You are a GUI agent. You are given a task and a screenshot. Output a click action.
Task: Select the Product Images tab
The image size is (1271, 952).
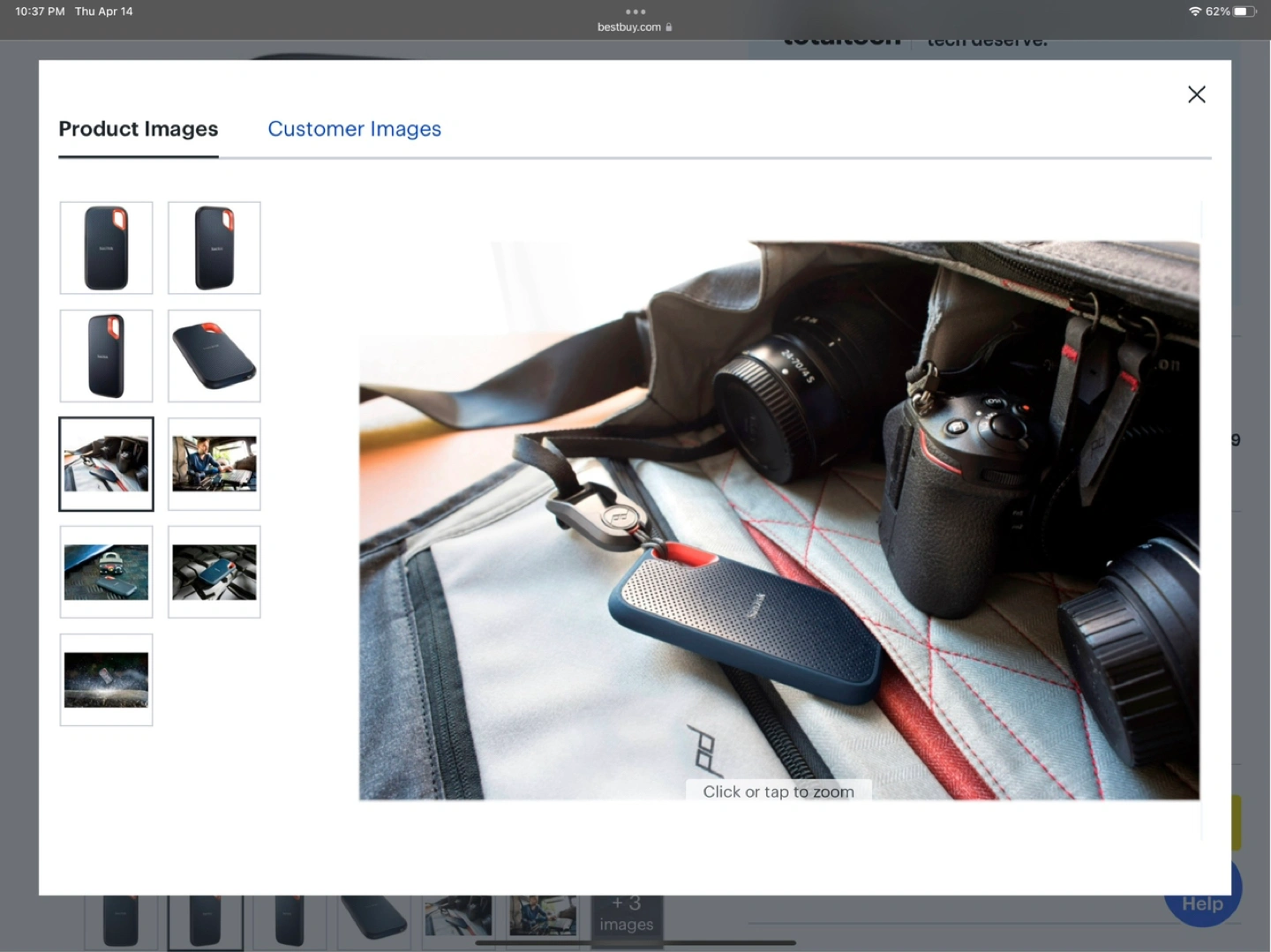[139, 129]
